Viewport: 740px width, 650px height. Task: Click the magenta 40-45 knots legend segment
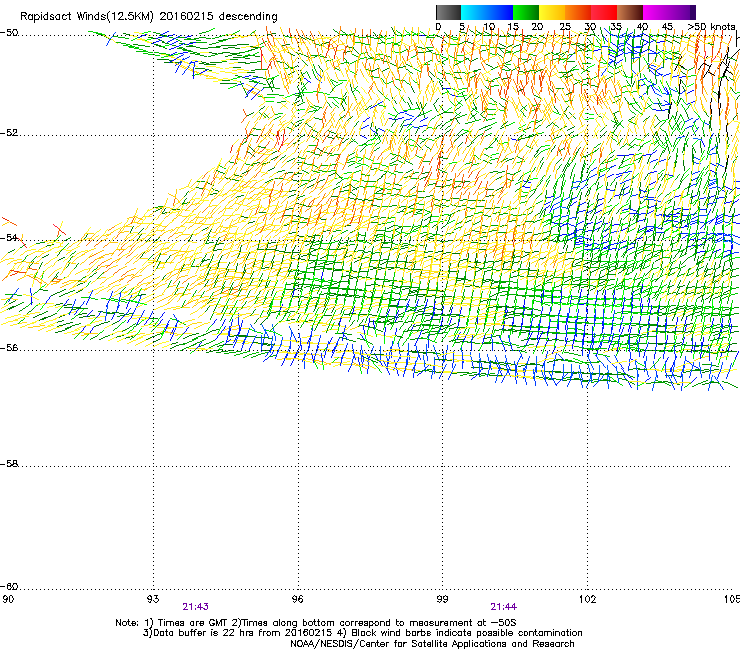pyautogui.click(x=656, y=12)
